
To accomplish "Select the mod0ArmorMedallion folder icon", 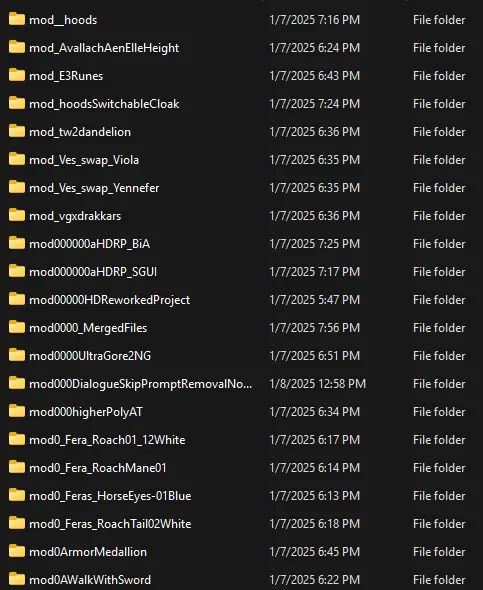I will [x=17, y=551].
